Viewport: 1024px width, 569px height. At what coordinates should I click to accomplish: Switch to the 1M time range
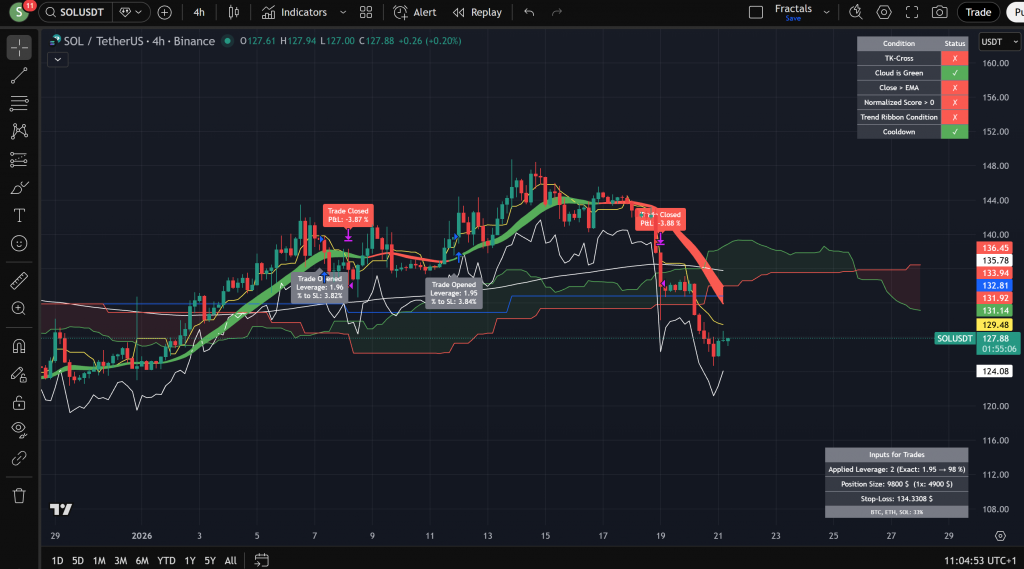[99, 560]
